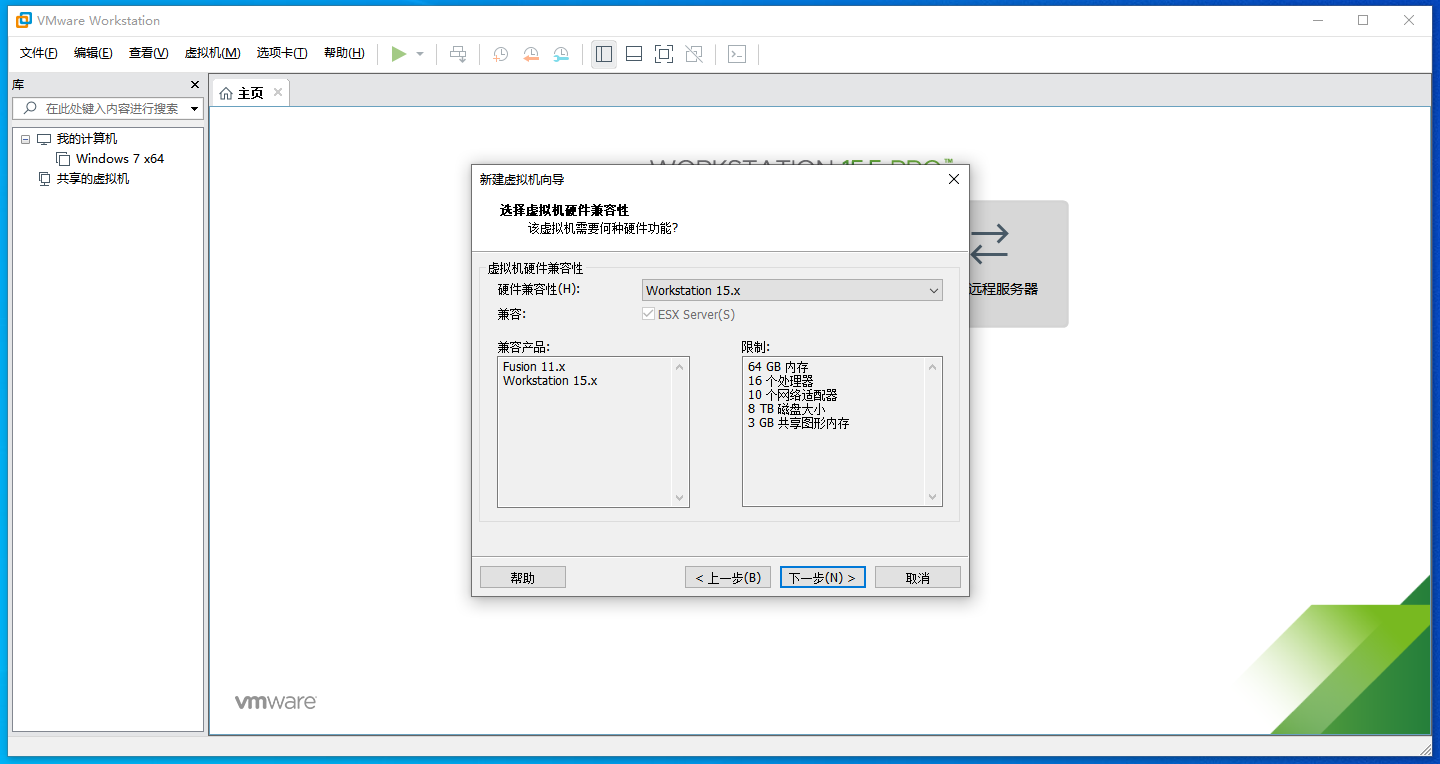The width and height of the screenshot is (1440, 764).
Task: Click the Send Ctrl+Alt+Del toolbar icon
Action: 458,54
